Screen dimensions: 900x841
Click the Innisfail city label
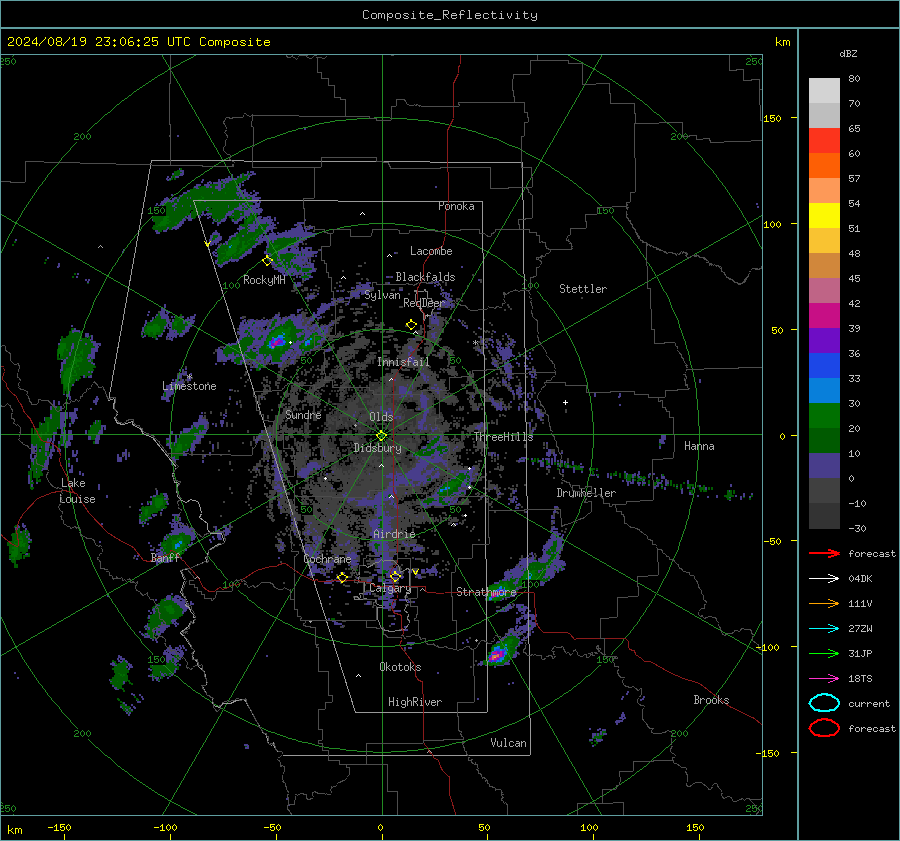(x=403, y=362)
